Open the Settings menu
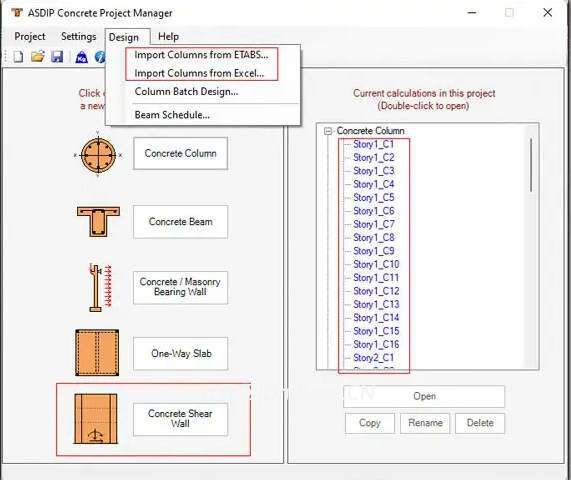This screenshot has height=480, width=571. pyautogui.click(x=79, y=37)
